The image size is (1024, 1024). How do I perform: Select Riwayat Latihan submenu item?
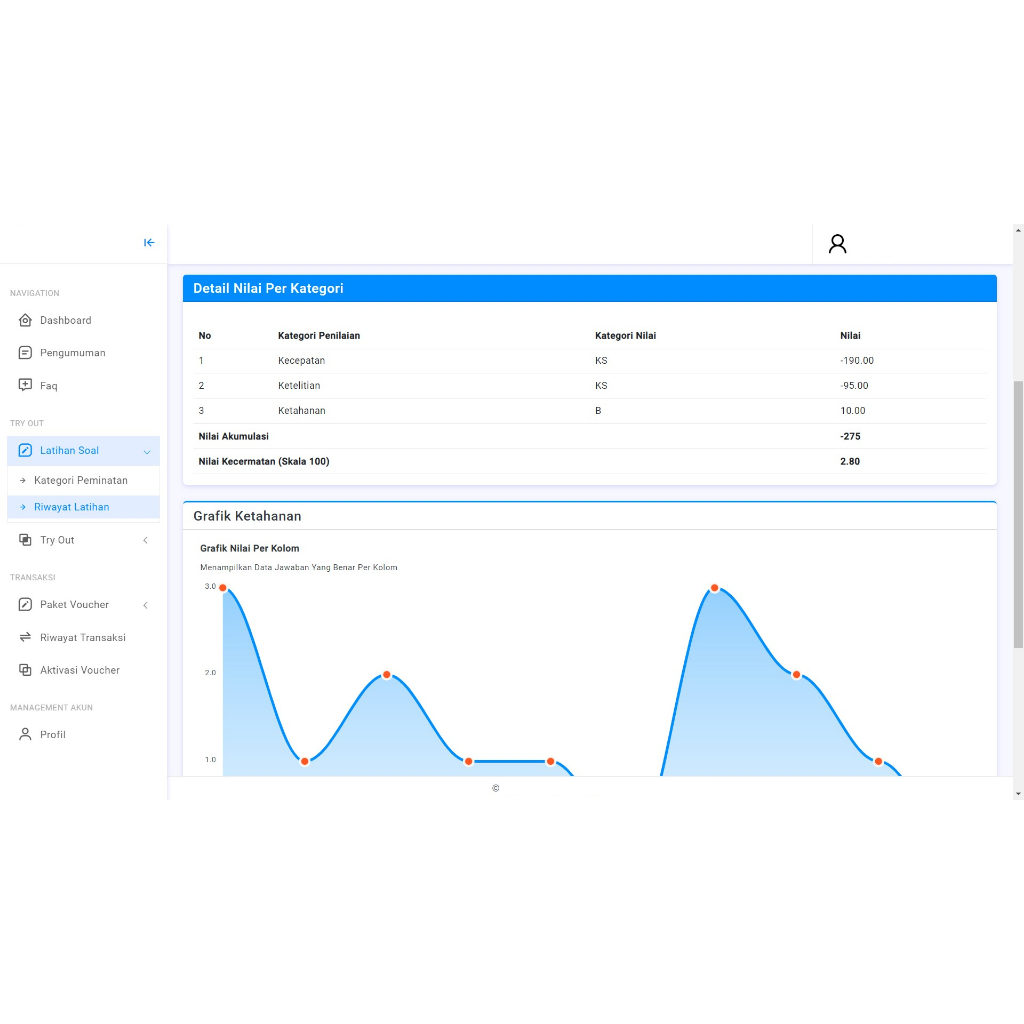(x=71, y=507)
